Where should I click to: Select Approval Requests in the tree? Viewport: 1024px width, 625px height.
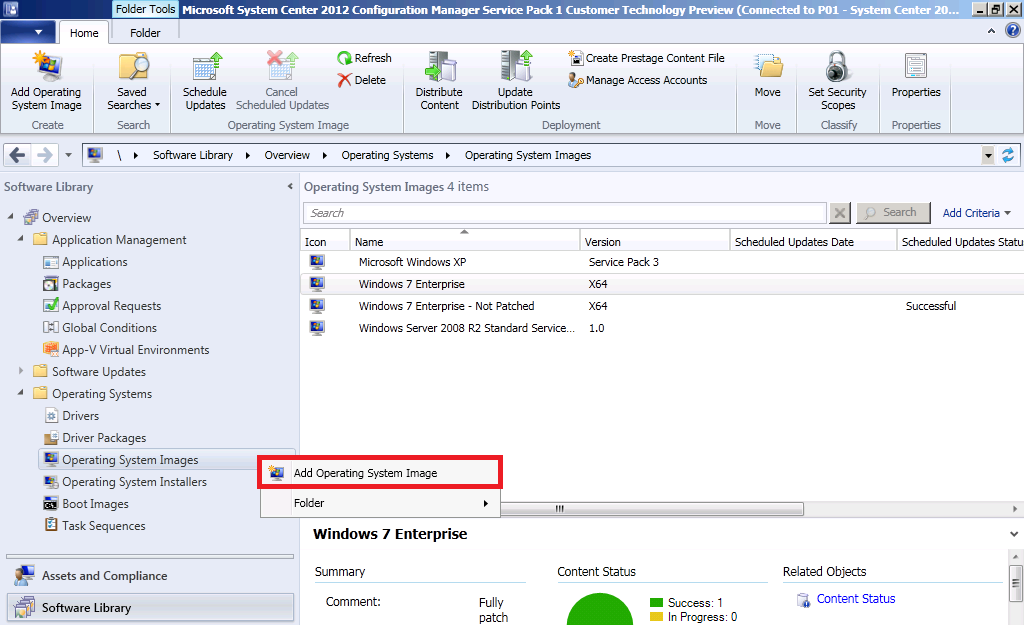pyautogui.click(x=111, y=306)
